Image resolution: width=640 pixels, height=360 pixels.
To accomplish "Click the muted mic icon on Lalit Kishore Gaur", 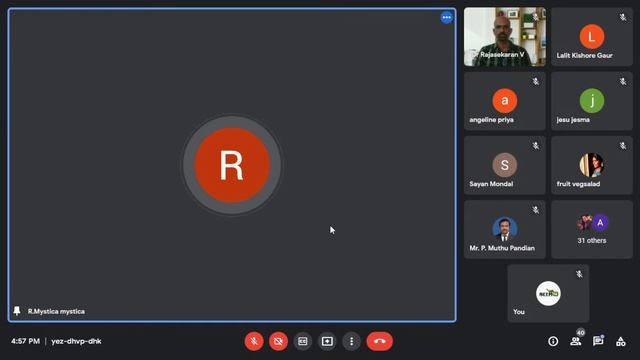I will 623,18.
